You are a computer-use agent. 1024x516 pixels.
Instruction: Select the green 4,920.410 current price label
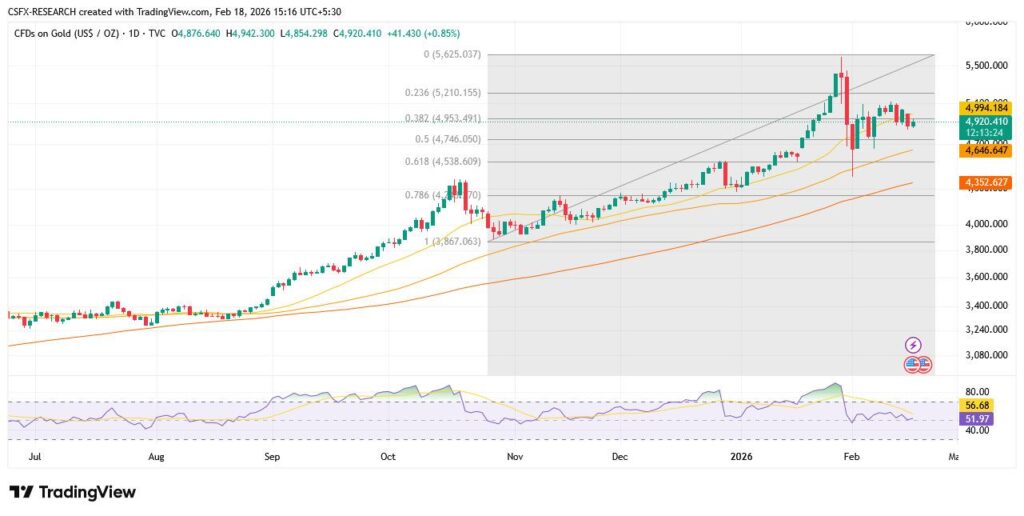tap(985, 122)
